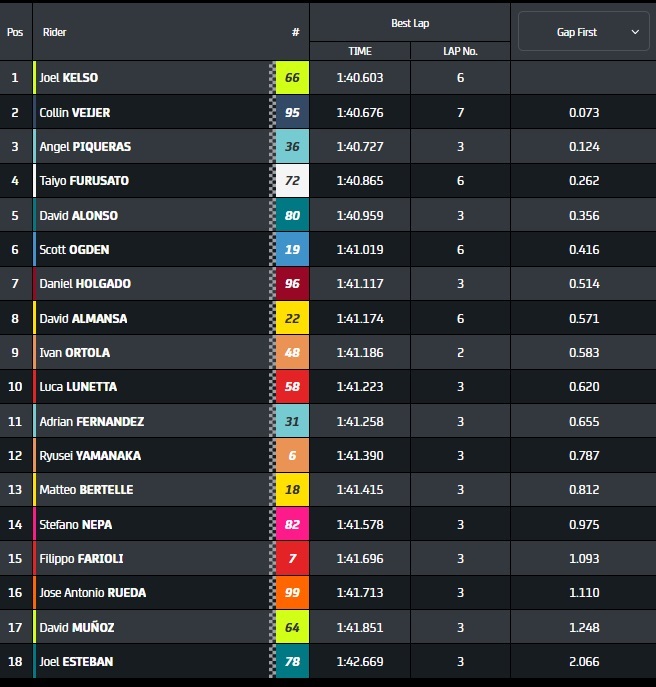656x687 pixels.
Task: Open the Gap First dropdown
Action: [x=583, y=32]
